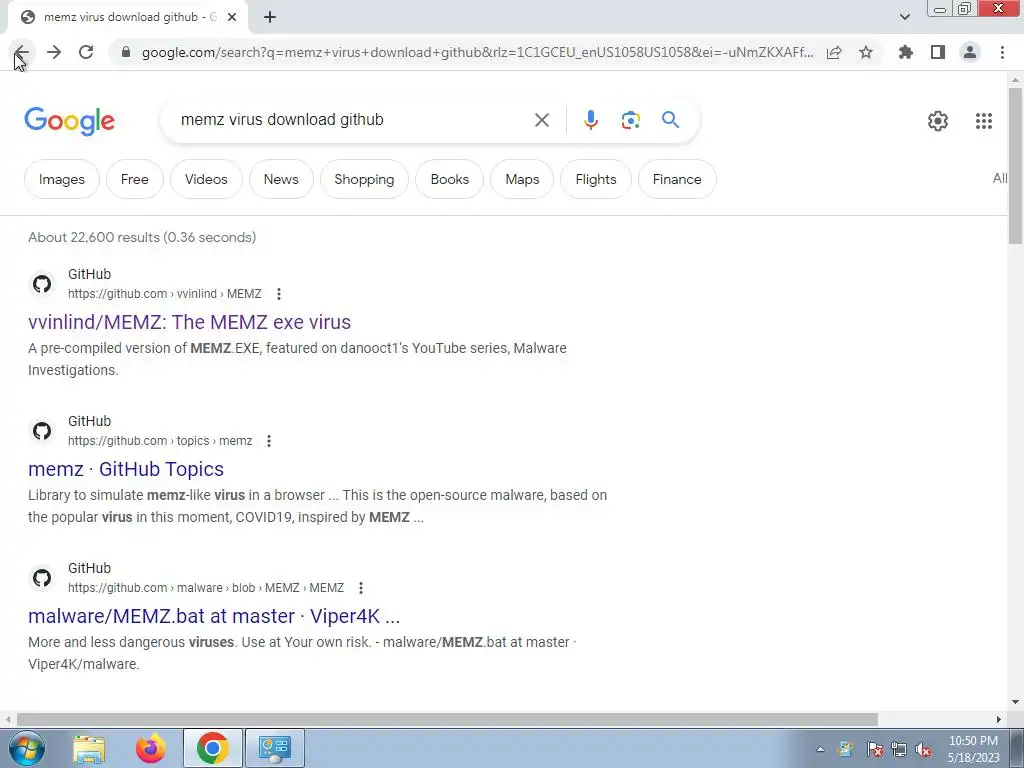Open the control panel taskbar app
Screen dimensions: 1024x768
274,748
